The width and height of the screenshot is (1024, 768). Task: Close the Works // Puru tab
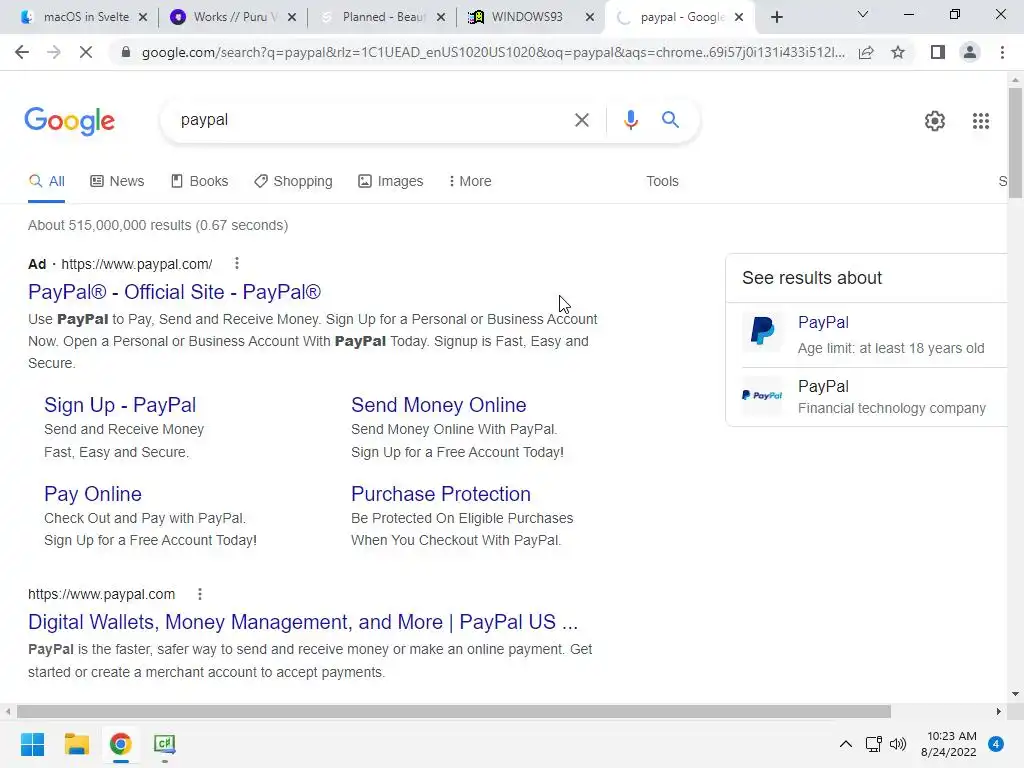(292, 17)
